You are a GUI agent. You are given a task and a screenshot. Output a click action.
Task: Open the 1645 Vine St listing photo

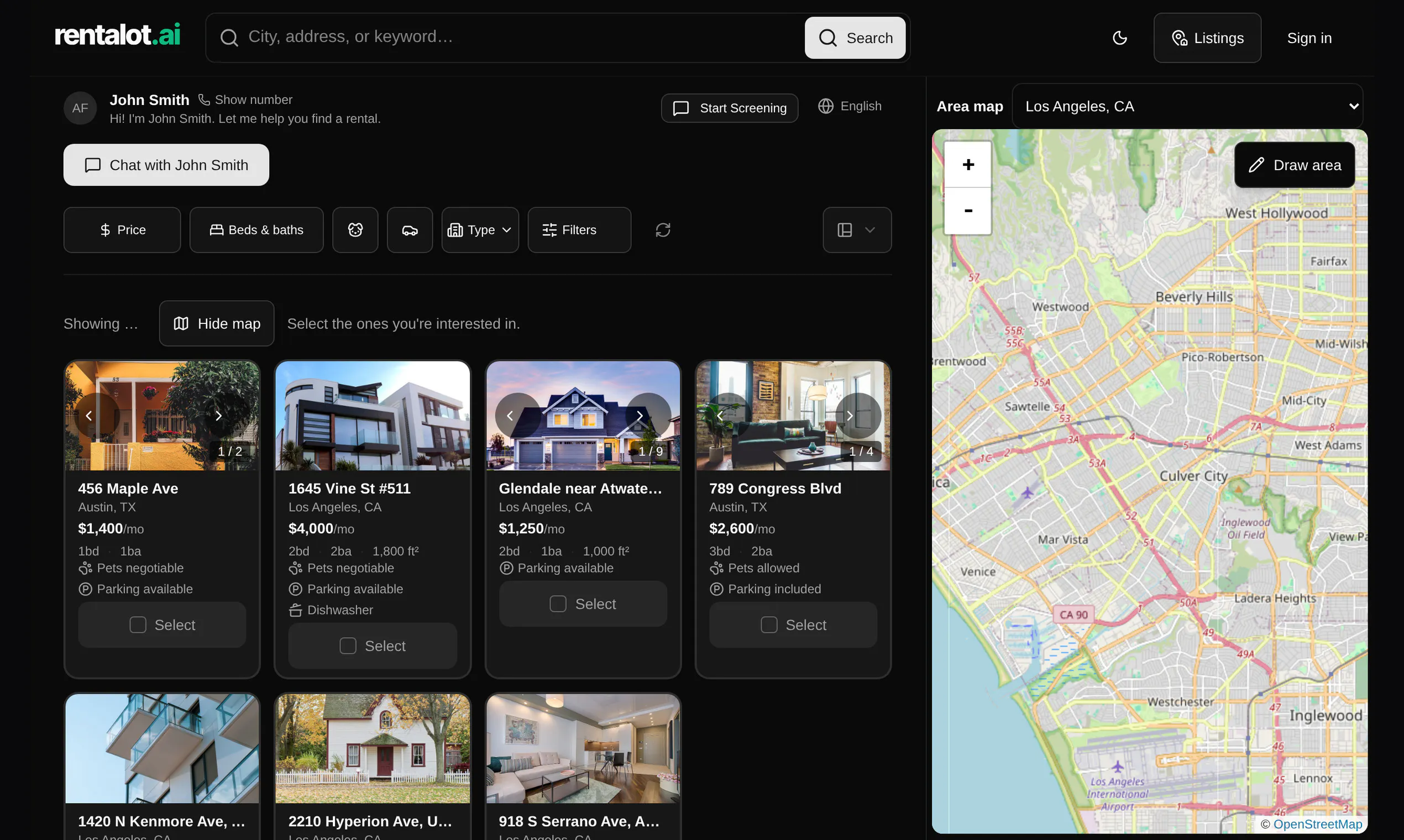tap(373, 416)
